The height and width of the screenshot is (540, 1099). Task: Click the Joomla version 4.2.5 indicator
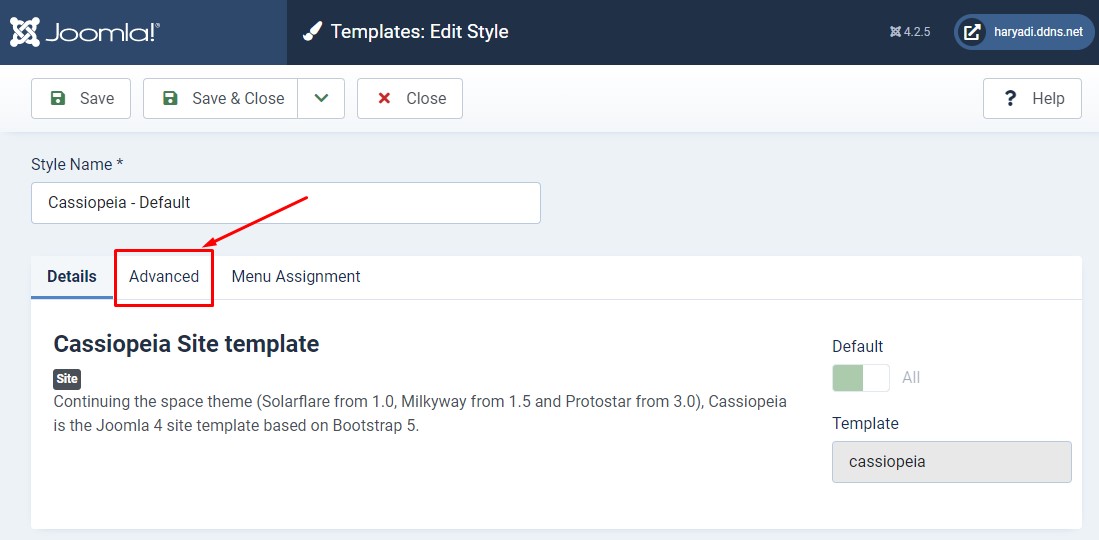[x=910, y=32]
